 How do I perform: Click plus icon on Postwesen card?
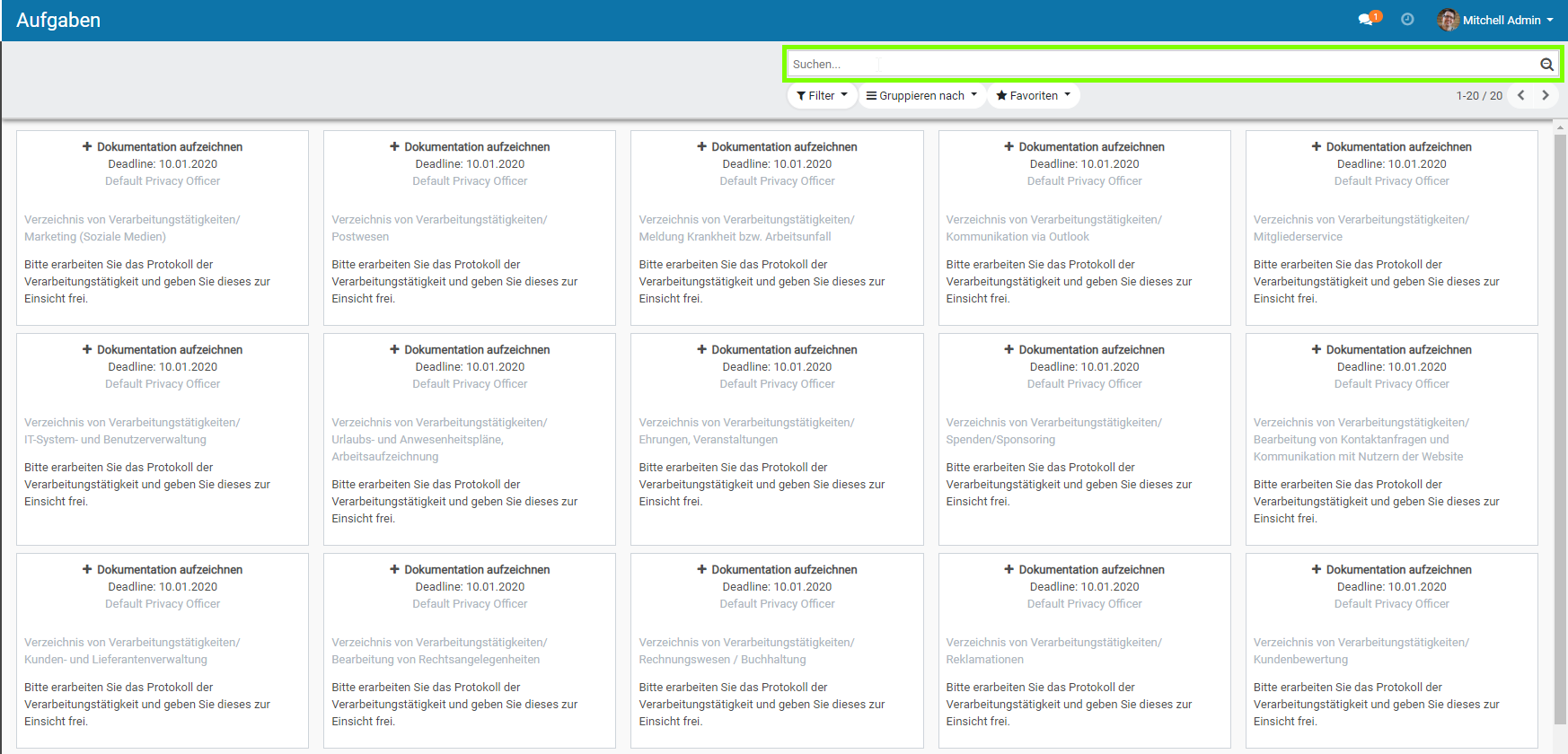(x=394, y=146)
